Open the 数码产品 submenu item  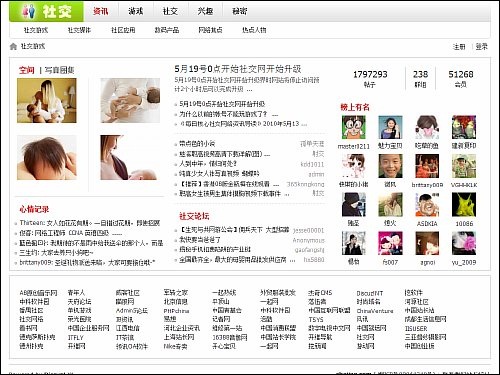(x=167, y=30)
